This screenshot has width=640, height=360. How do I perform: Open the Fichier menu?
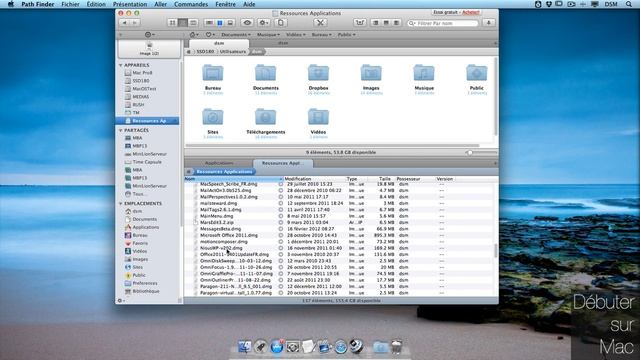(71, 4)
